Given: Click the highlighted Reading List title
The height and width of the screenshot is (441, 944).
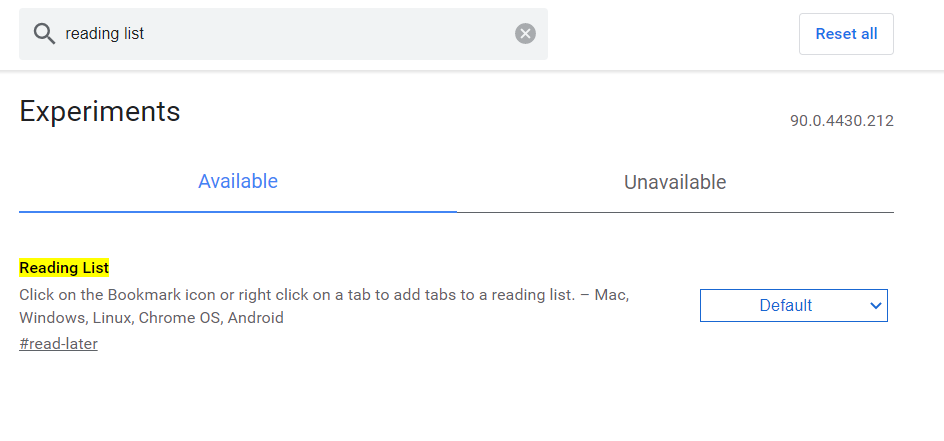Looking at the screenshot, I should click(x=64, y=268).
